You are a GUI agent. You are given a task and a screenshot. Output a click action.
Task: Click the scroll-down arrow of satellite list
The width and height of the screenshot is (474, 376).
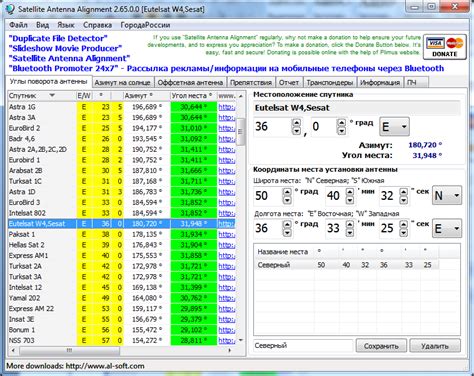click(241, 340)
